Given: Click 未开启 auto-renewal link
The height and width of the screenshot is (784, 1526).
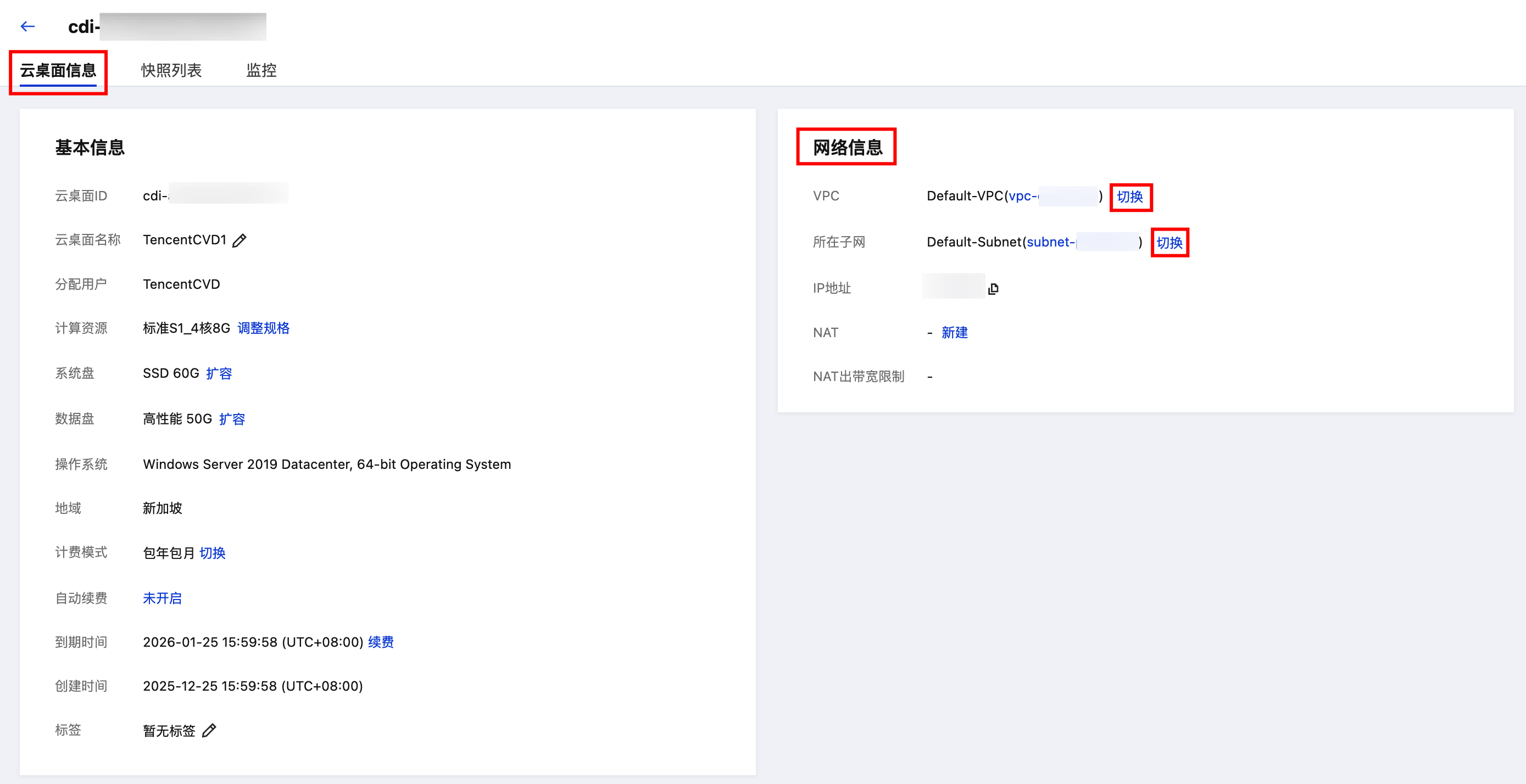Looking at the screenshot, I should click(x=161, y=598).
